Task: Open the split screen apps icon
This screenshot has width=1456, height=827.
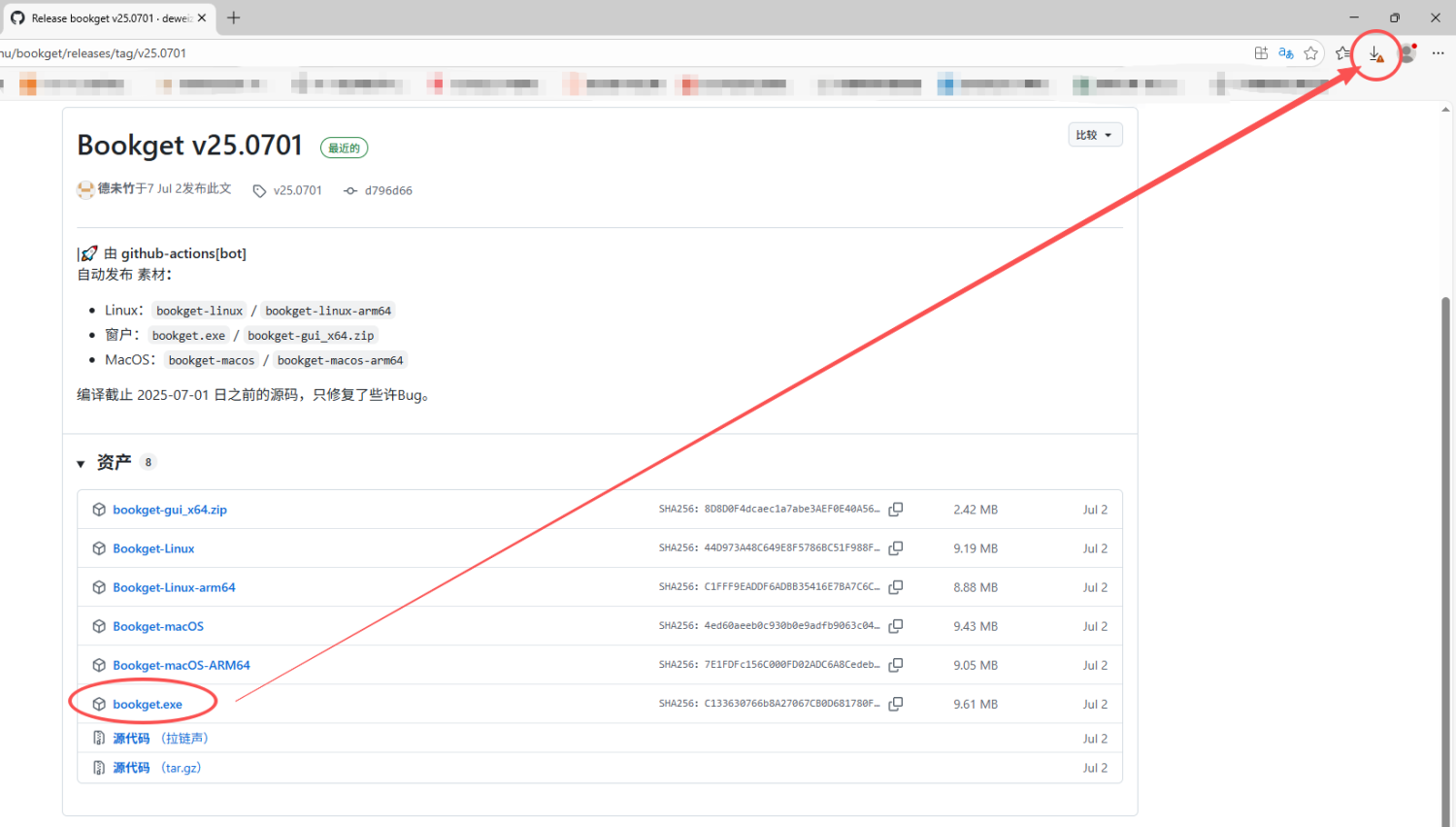Action: [1261, 53]
